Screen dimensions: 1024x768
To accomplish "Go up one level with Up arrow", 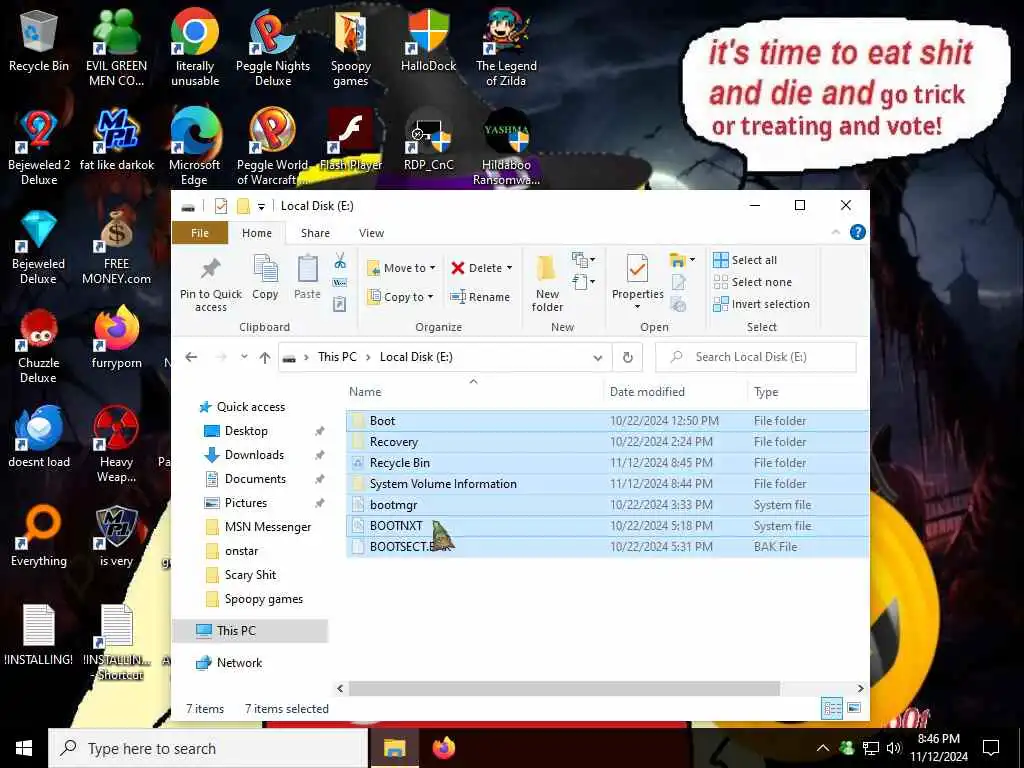I will [x=264, y=357].
